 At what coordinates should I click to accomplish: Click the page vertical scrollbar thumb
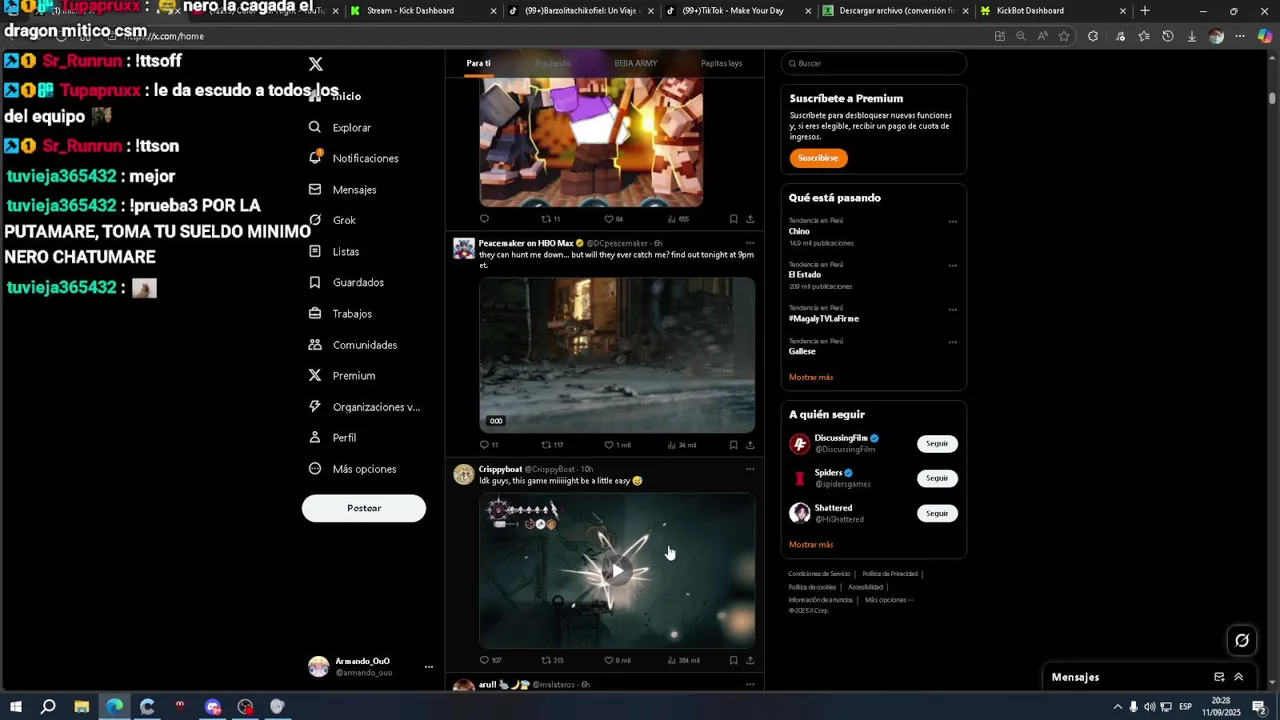pyautogui.click(x=1273, y=98)
